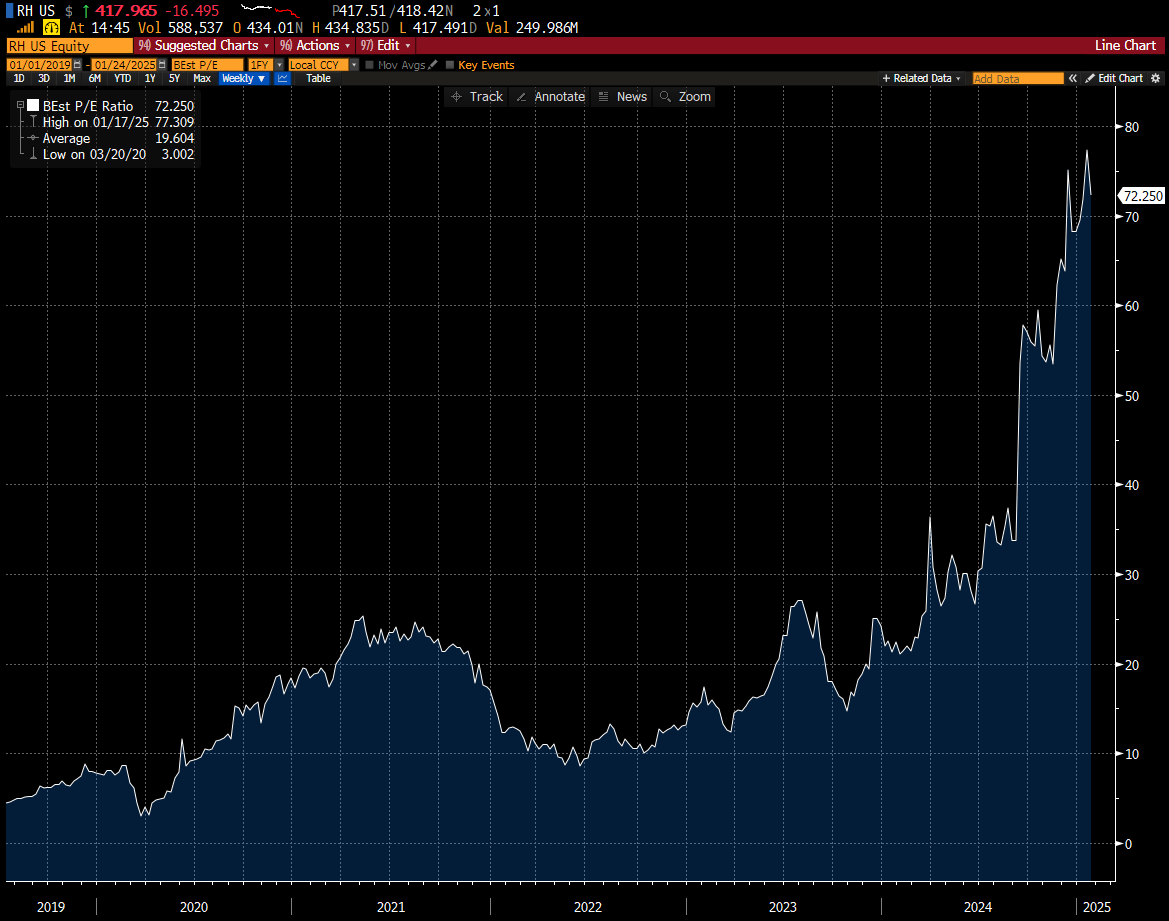Open the Local CCY currency dropdown arrow
The height and width of the screenshot is (921, 1169).
click(x=354, y=65)
